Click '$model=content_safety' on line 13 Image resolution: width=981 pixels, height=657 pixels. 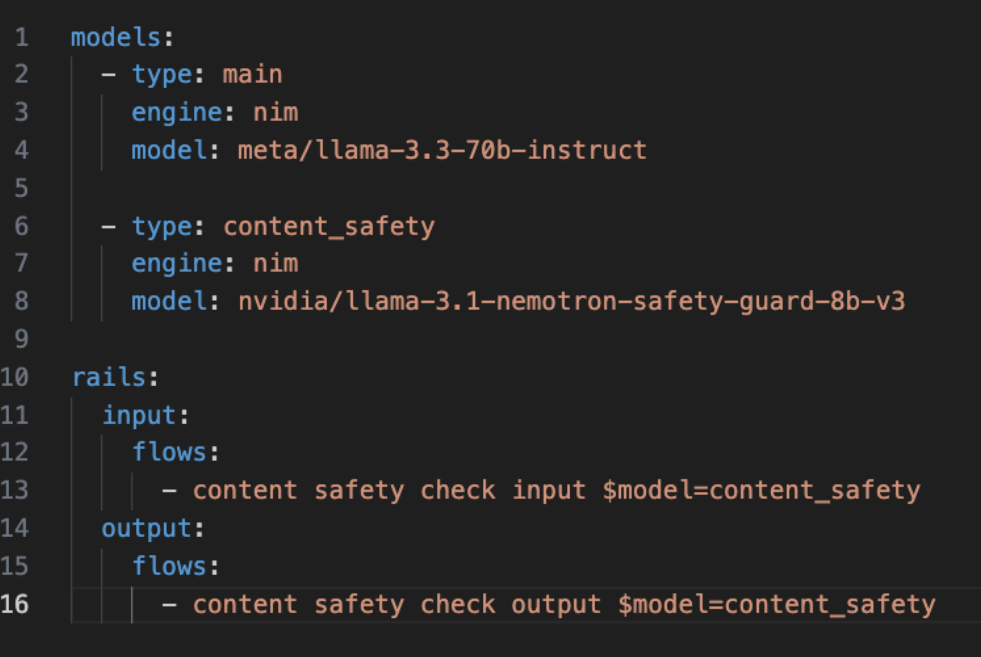[x=761, y=491]
